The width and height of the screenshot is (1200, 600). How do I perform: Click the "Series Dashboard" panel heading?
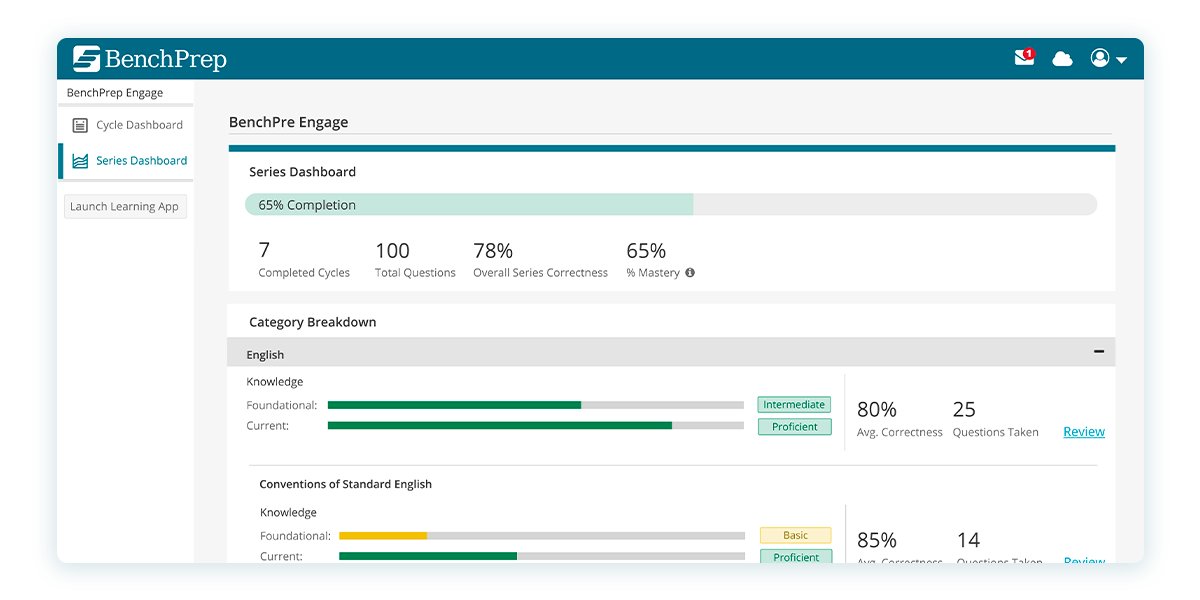(303, 172)
